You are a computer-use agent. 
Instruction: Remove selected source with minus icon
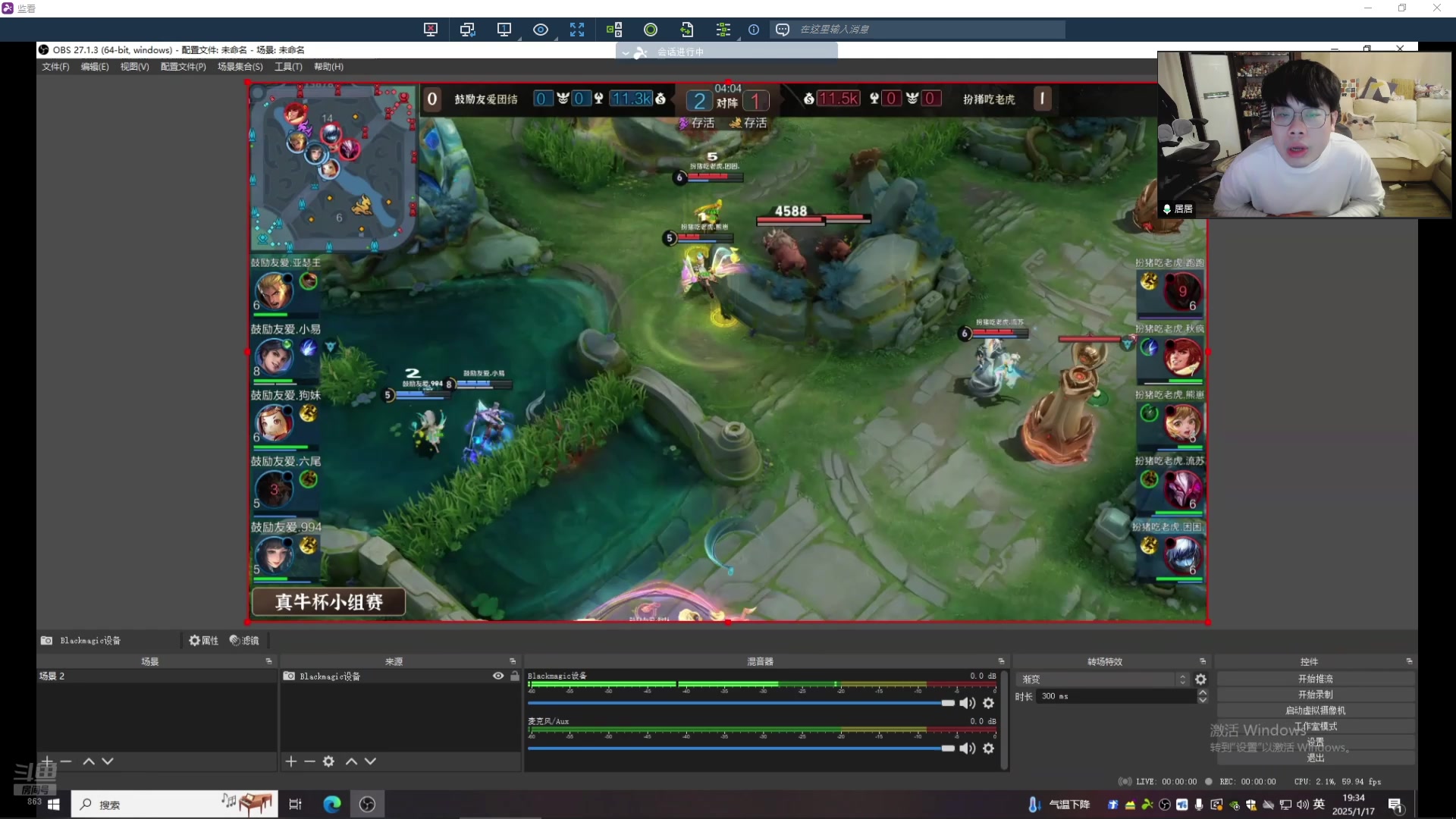tap(309, 761)
